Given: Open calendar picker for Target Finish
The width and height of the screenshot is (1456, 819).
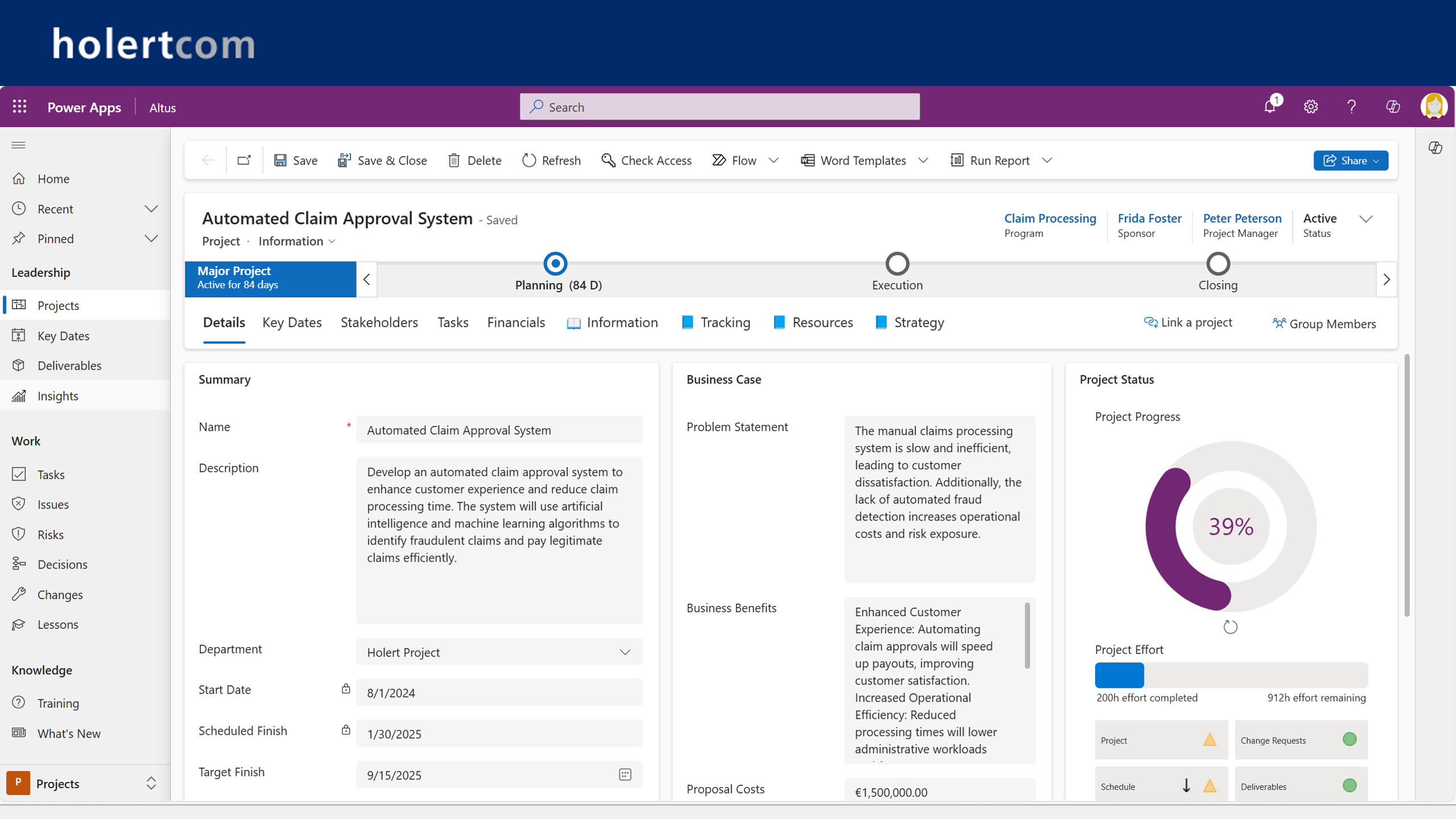Looking at the screenshot, I should (x=625, y=775).
